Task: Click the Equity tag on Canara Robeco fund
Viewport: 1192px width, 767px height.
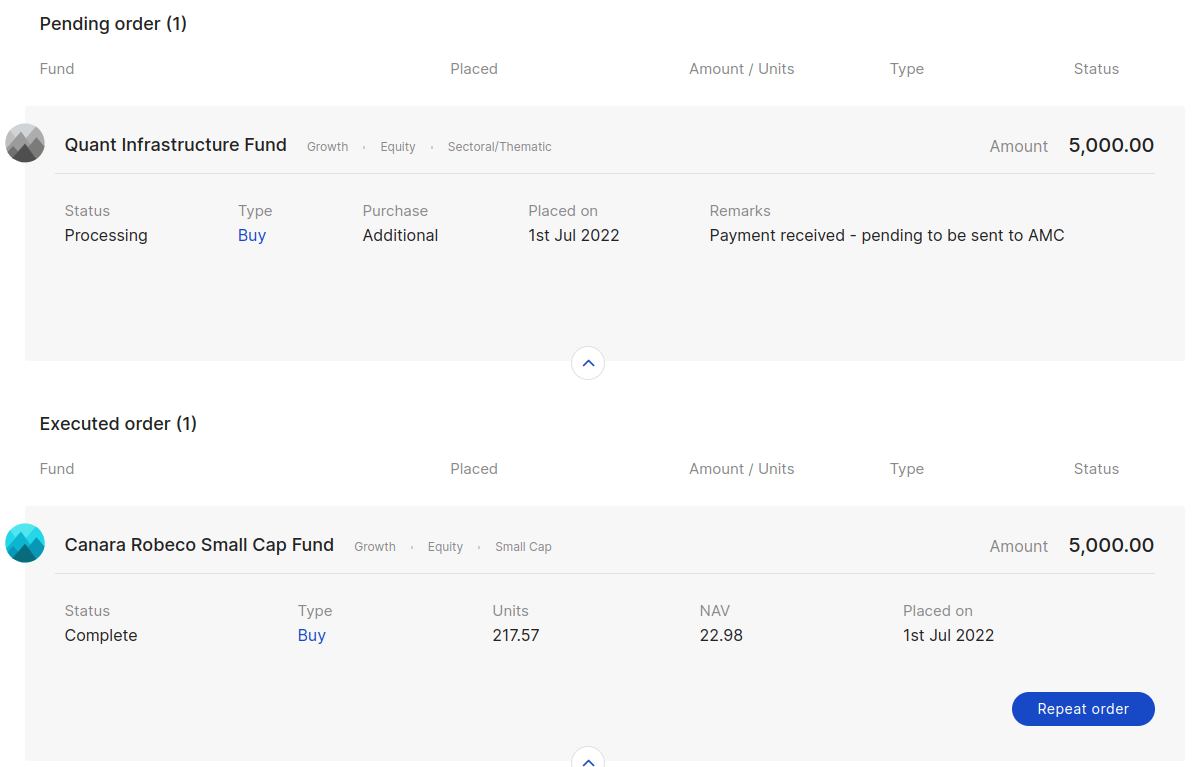Action: (x=445, y=547)
